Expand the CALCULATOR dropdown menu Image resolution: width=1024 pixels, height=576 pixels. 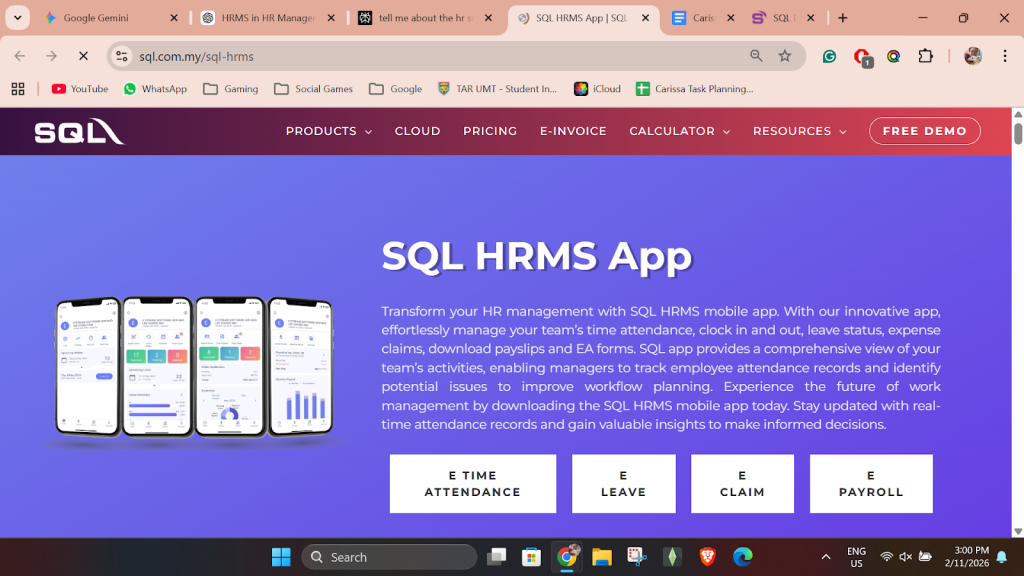[679, 131]
